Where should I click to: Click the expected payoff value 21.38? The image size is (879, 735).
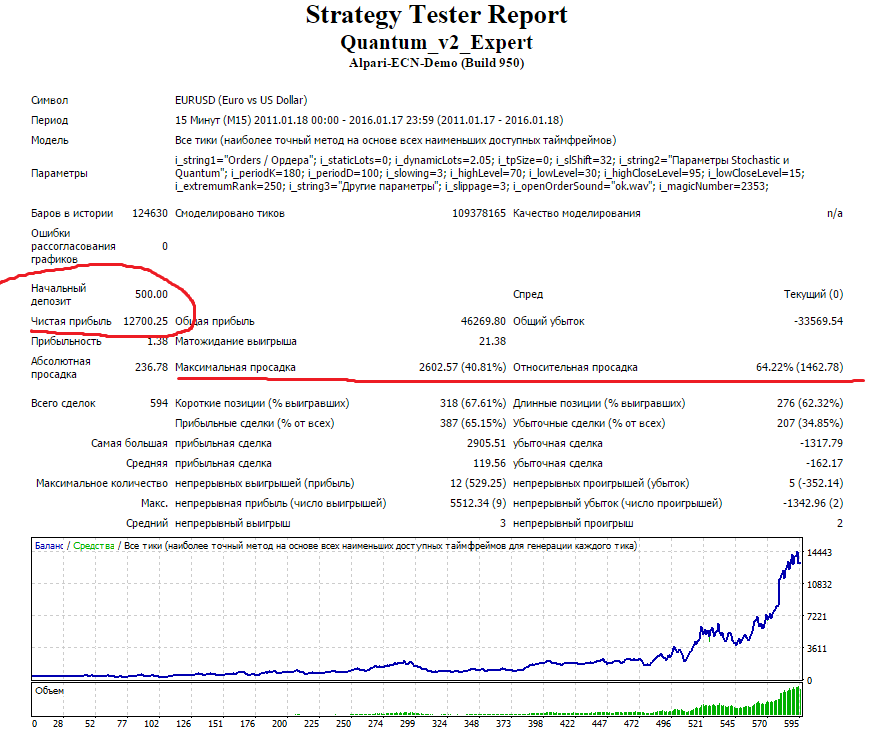point(492,341)
